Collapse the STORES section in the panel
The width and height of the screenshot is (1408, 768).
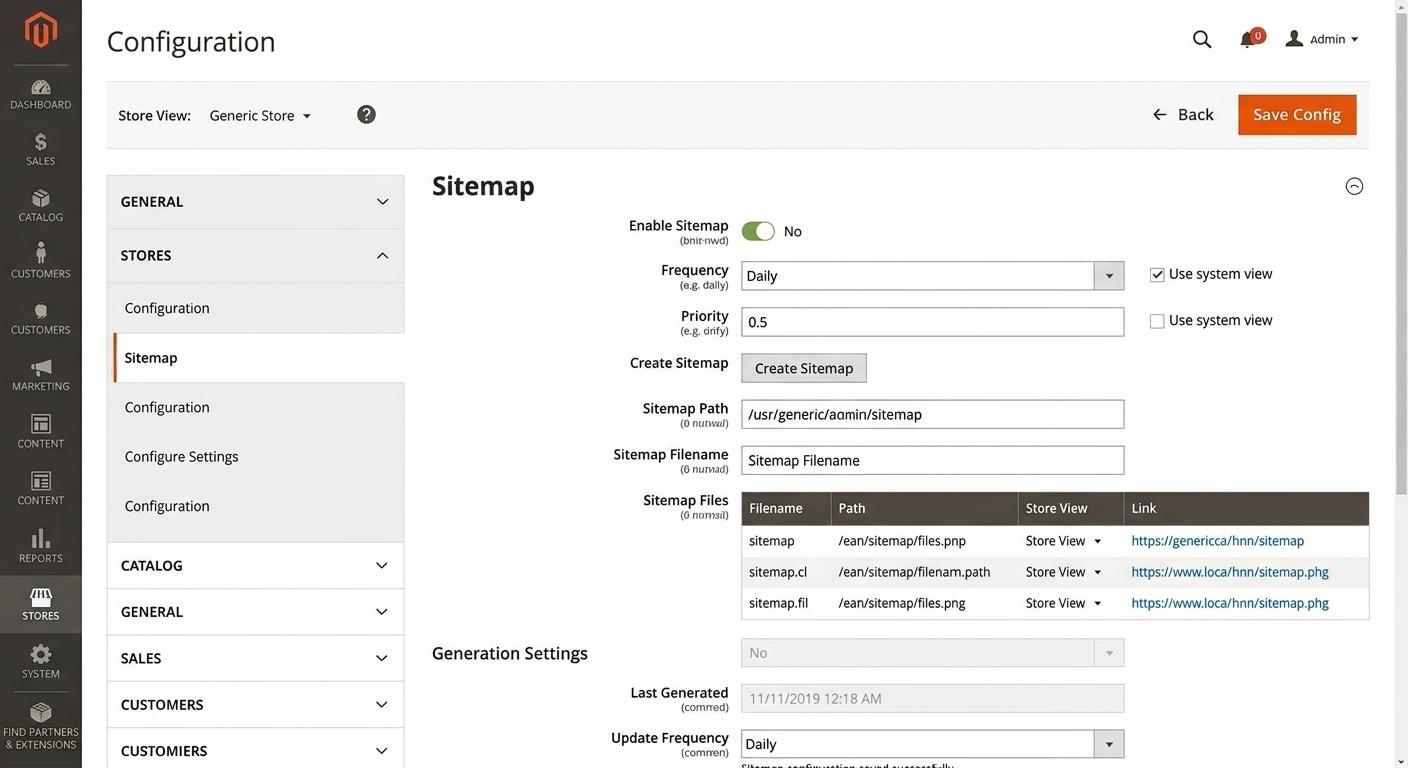point(381,255)
